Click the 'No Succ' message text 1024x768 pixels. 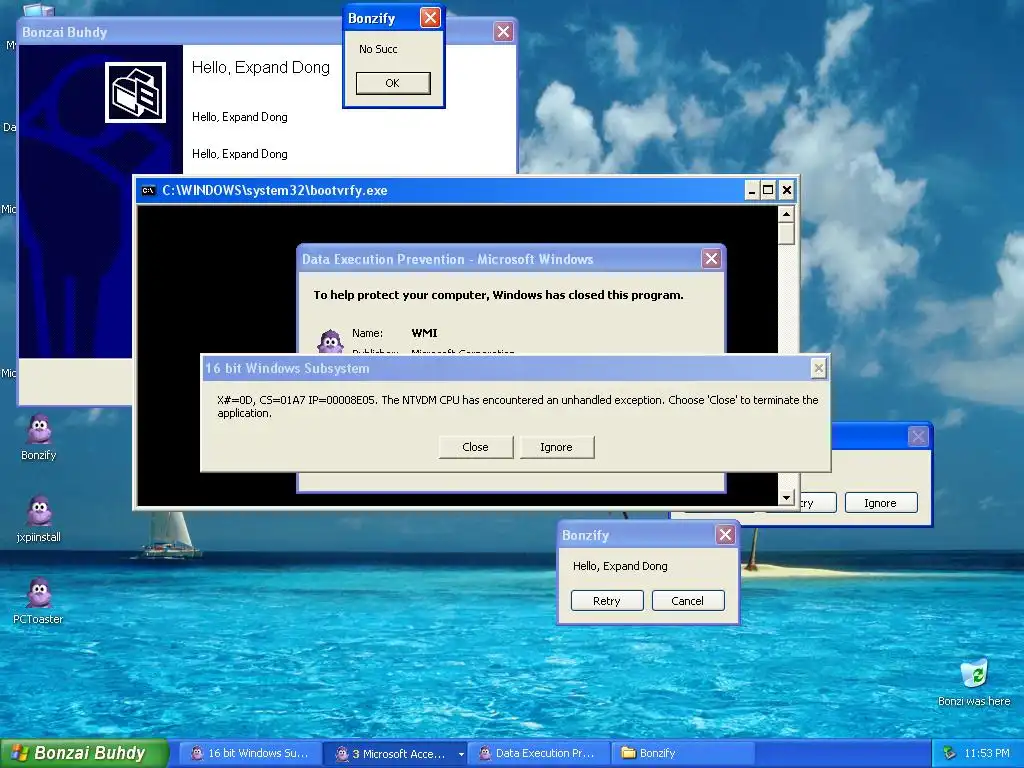378,49
